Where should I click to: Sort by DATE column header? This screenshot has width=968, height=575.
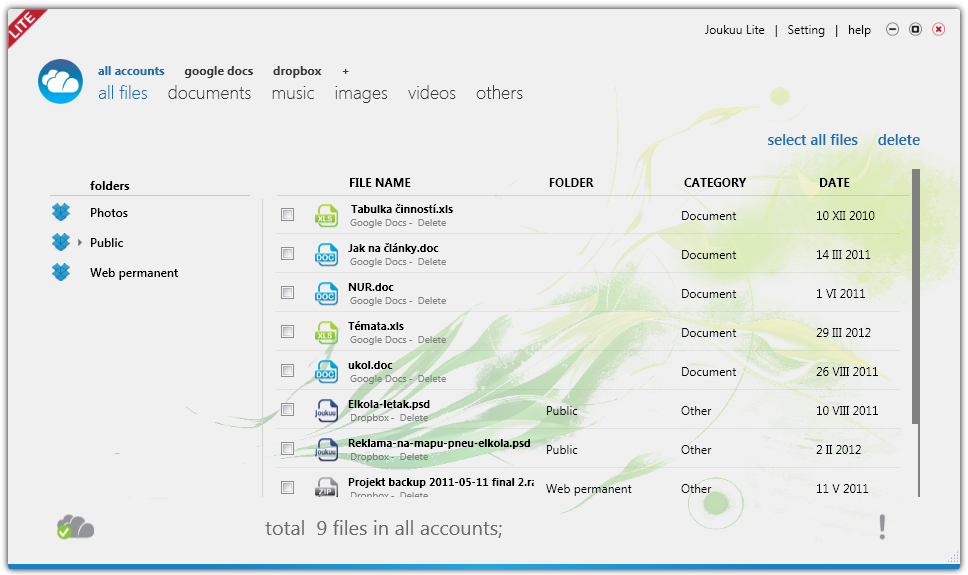pos(834,183)
